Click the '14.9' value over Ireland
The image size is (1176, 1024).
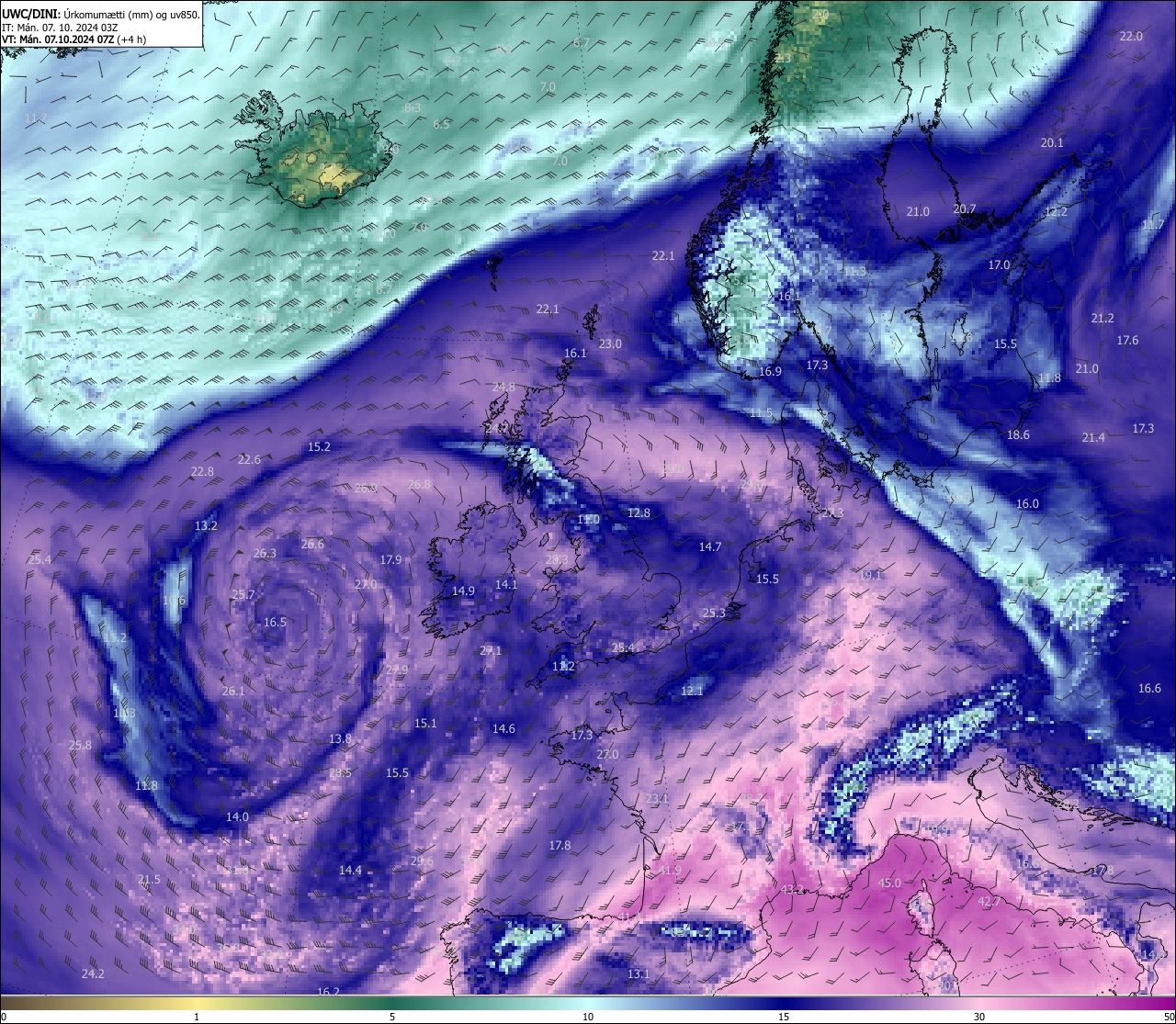click(463, 591)
